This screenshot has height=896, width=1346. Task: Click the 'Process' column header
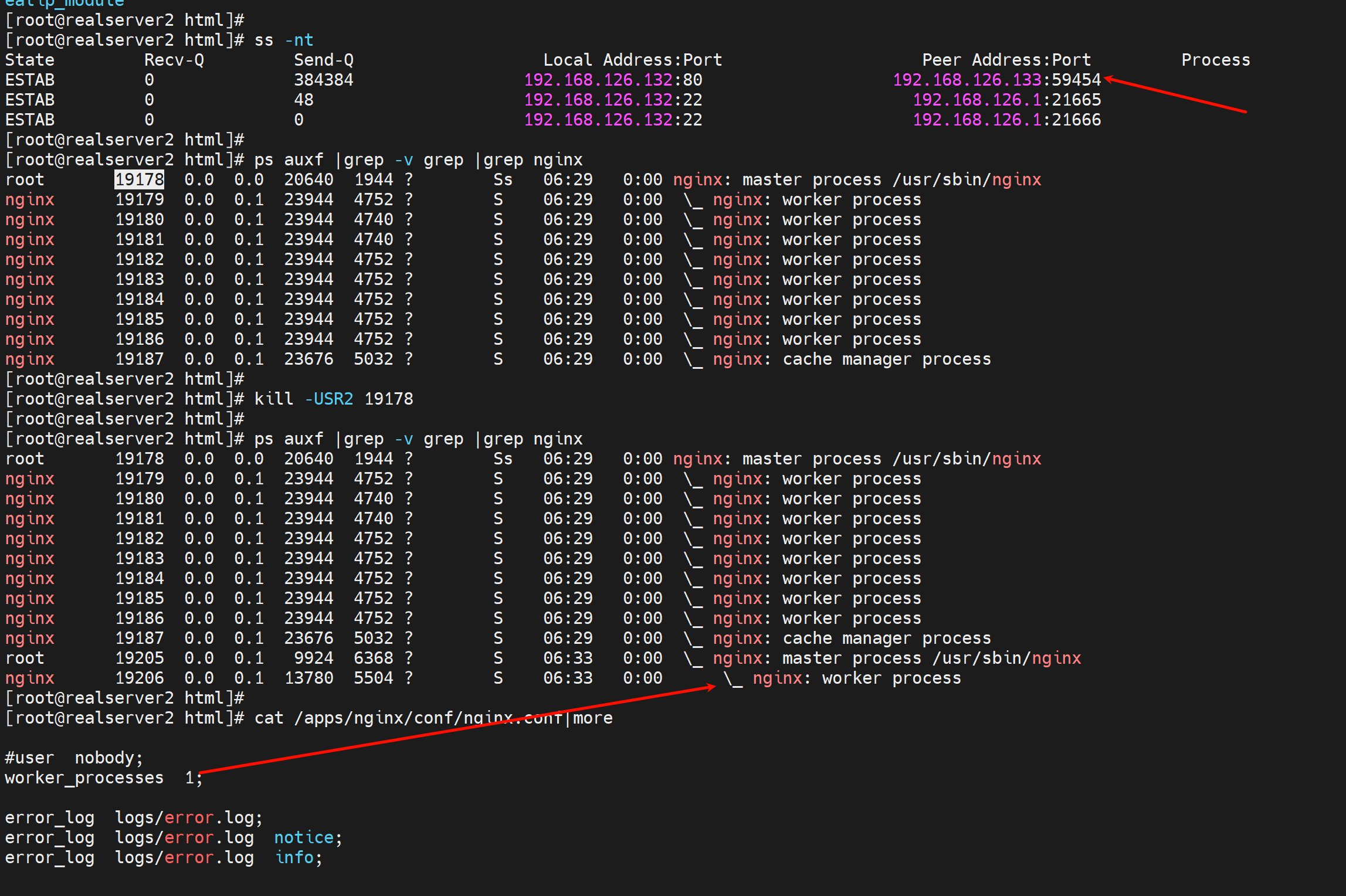1215,60
